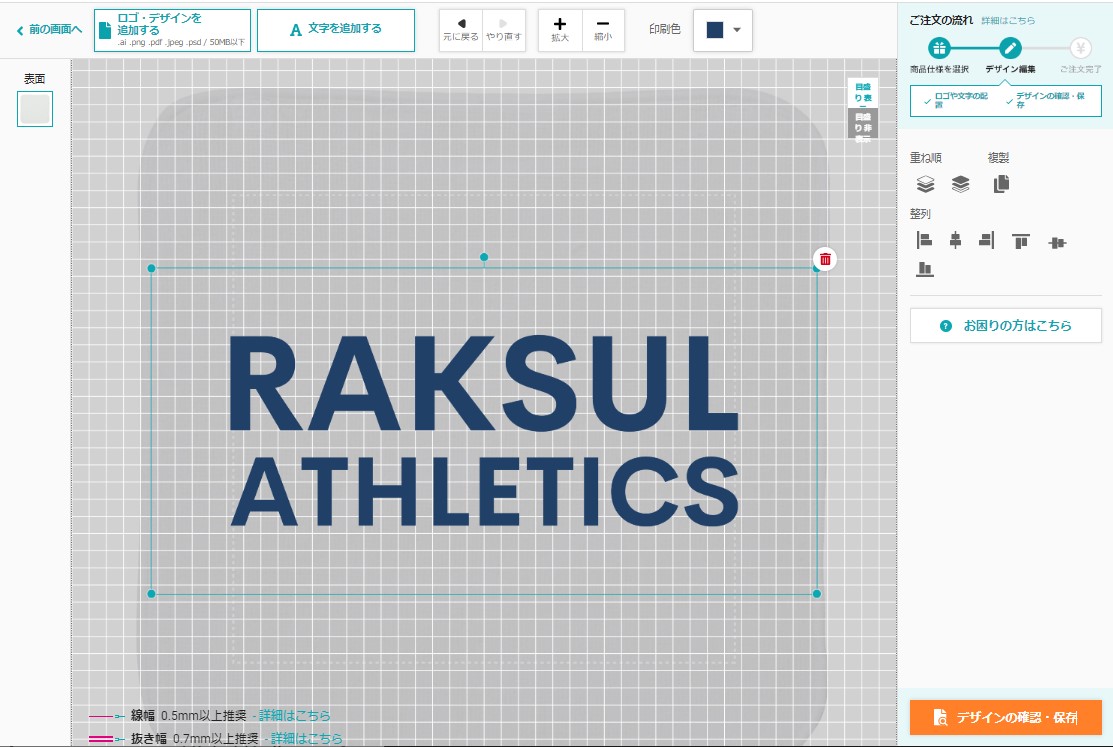Image resolution: width=1113 pixels, height=747 pixels.
Task: Zoom out with the 縮小 minus button
Action: coord(603,31)
